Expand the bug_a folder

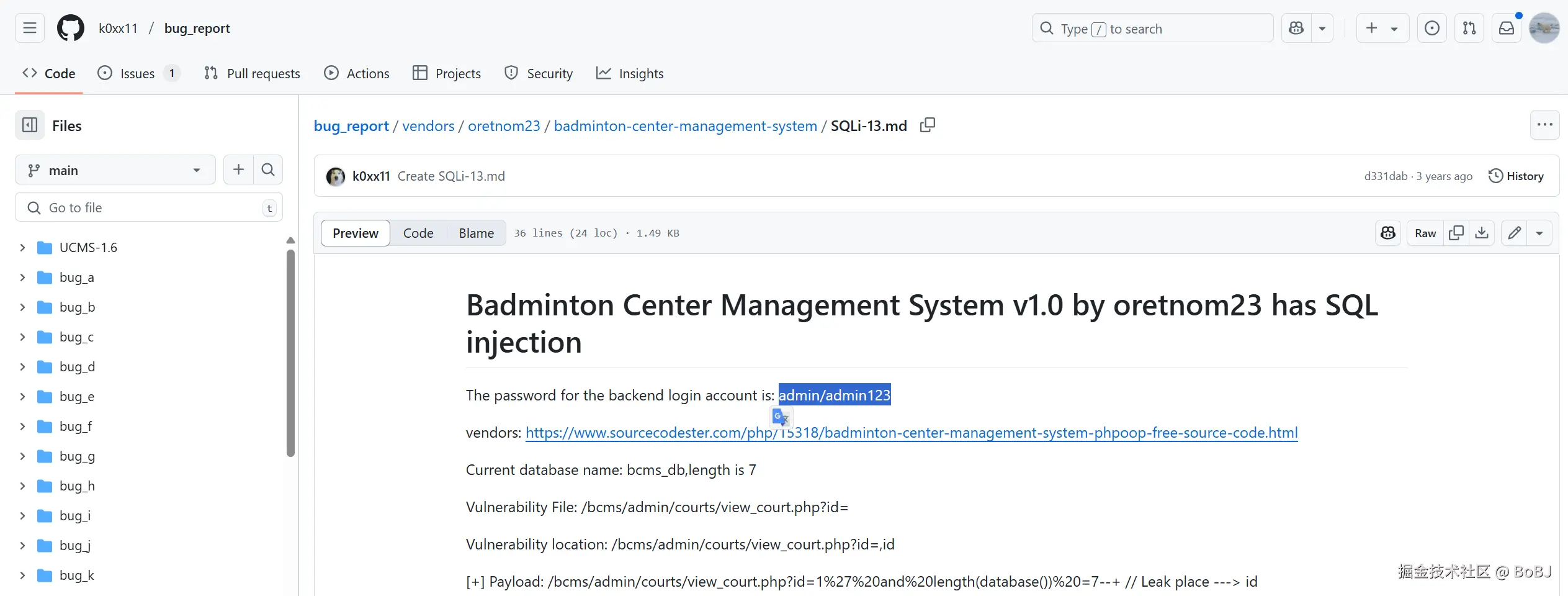point(22,278)
